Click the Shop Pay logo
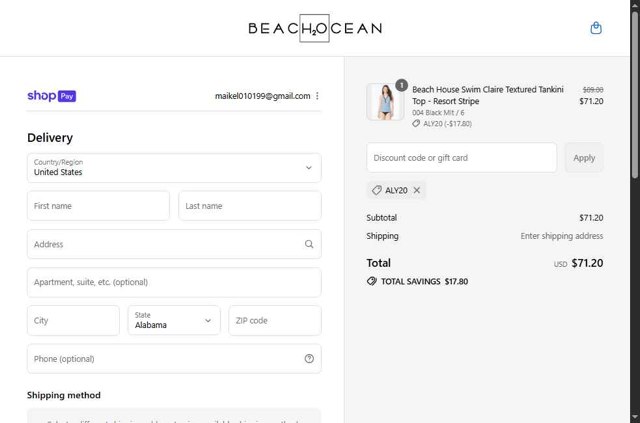Image resolution: width=640 pixels, height=423 pixels. (x=51, y=96)
